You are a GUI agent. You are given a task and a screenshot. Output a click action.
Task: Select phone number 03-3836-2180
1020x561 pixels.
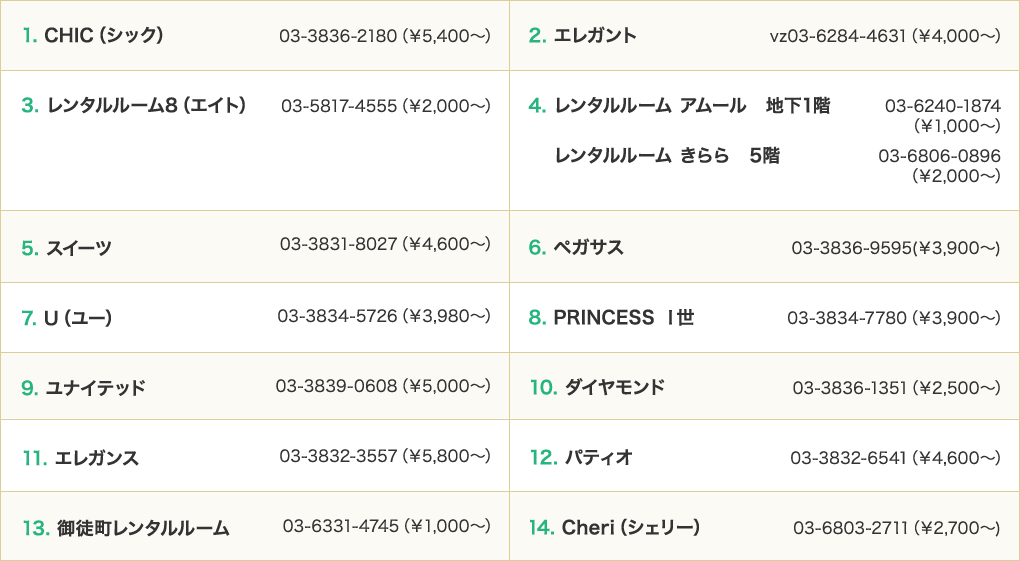click(338, 36)
